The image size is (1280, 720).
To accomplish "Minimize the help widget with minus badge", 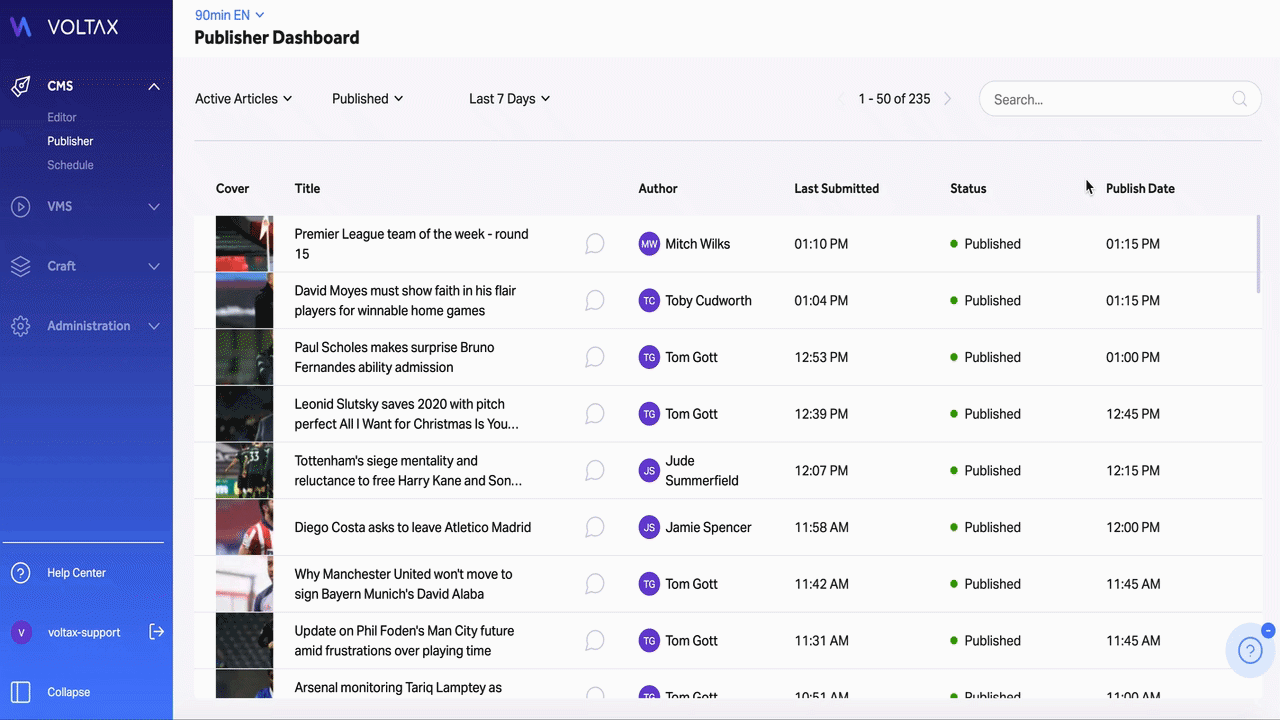I will coord(1268,630).
